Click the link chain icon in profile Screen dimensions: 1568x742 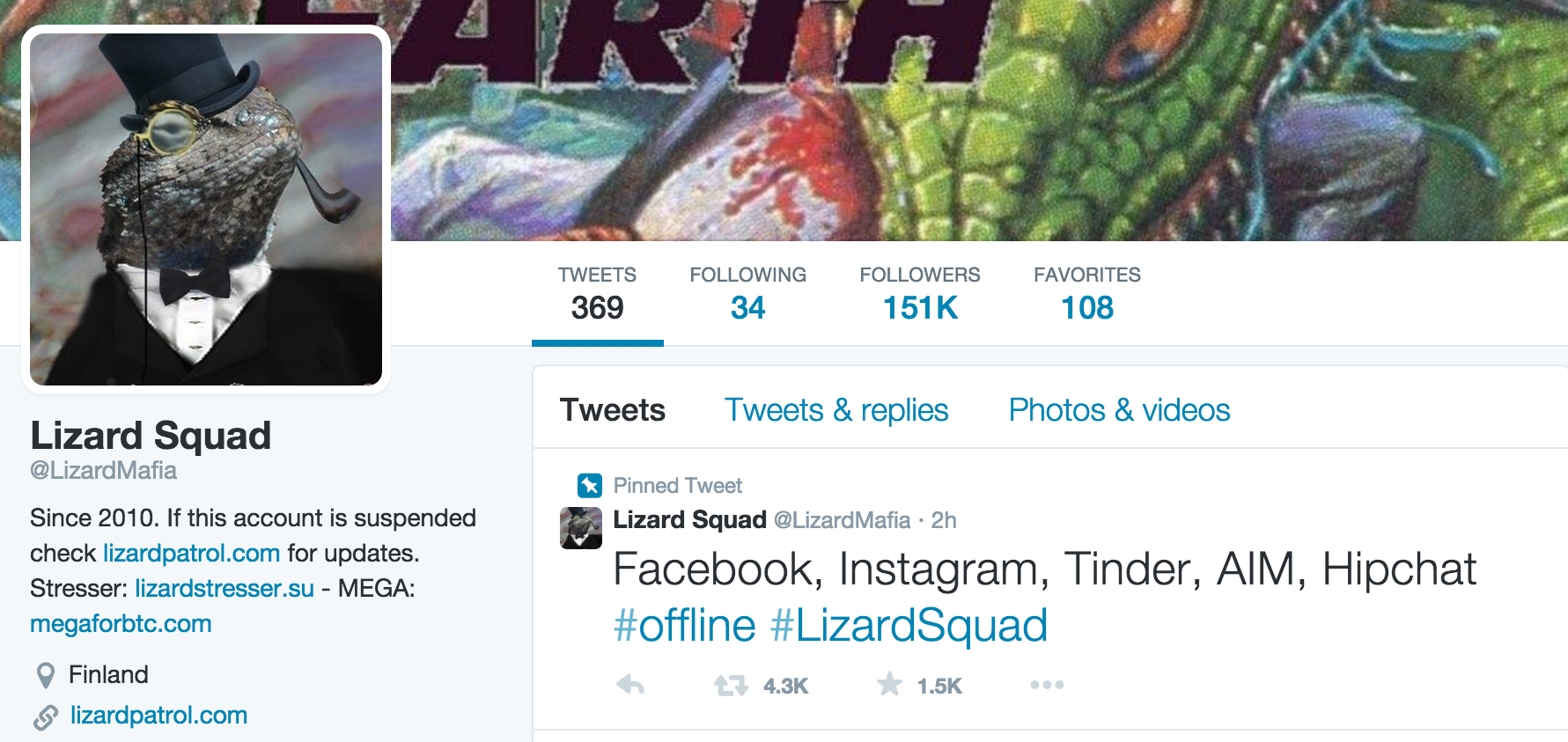click(46, 716)
